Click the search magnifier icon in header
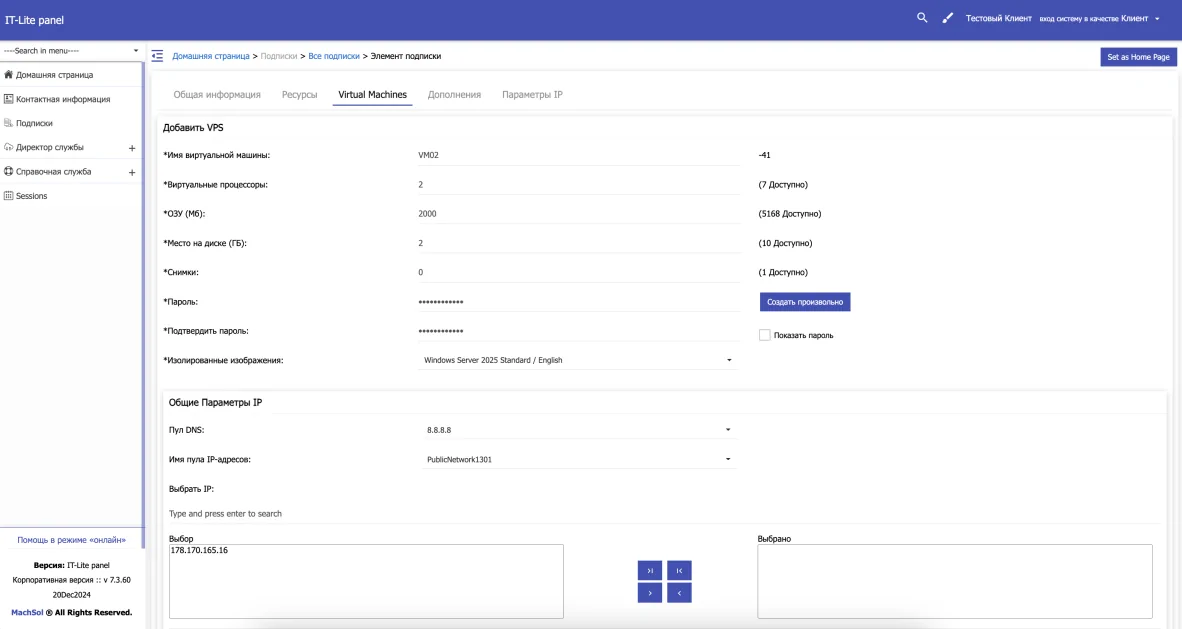 tap(922, 17)
